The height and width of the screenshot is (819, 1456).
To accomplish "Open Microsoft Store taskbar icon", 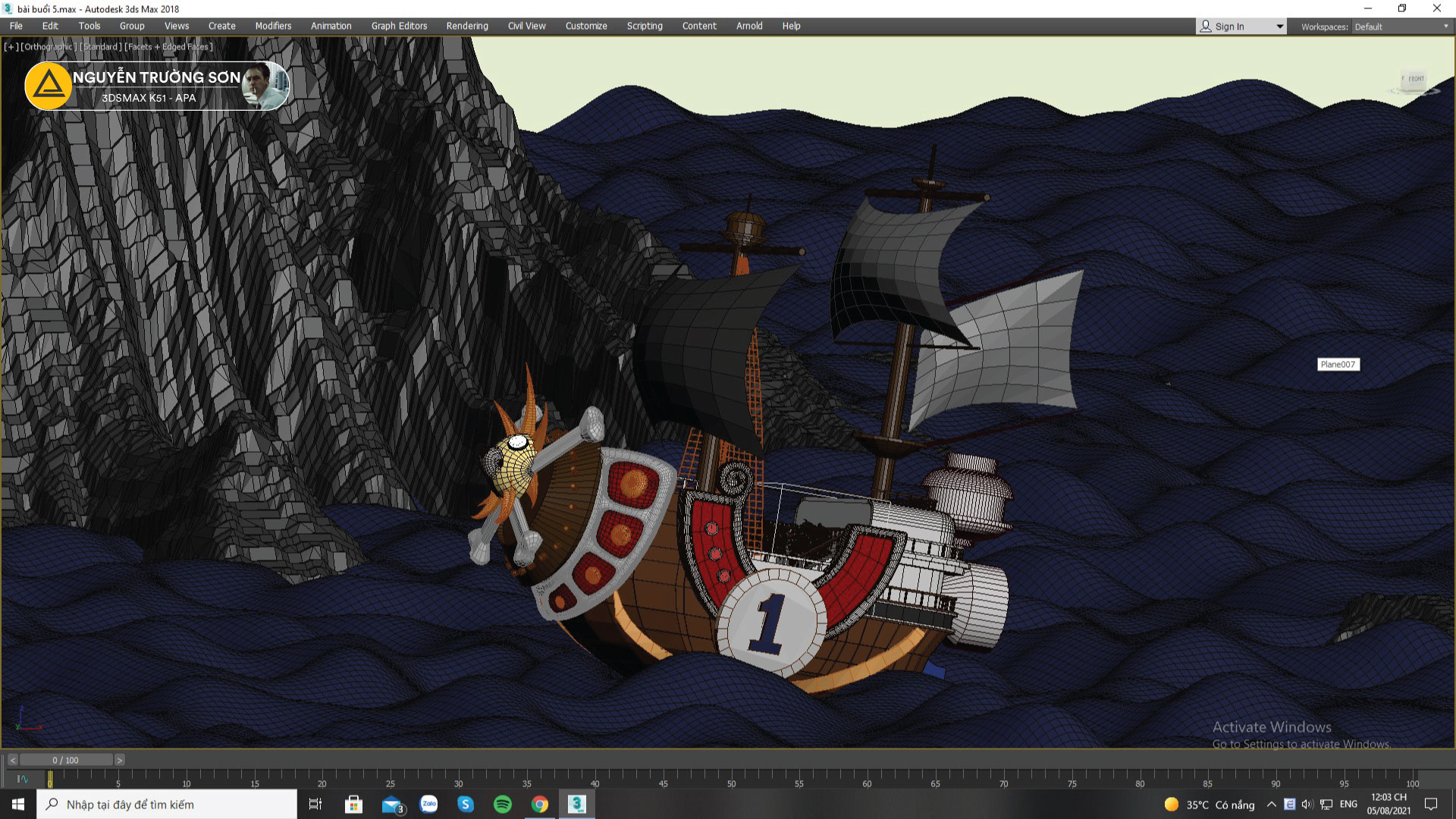I will coord(353,804).
